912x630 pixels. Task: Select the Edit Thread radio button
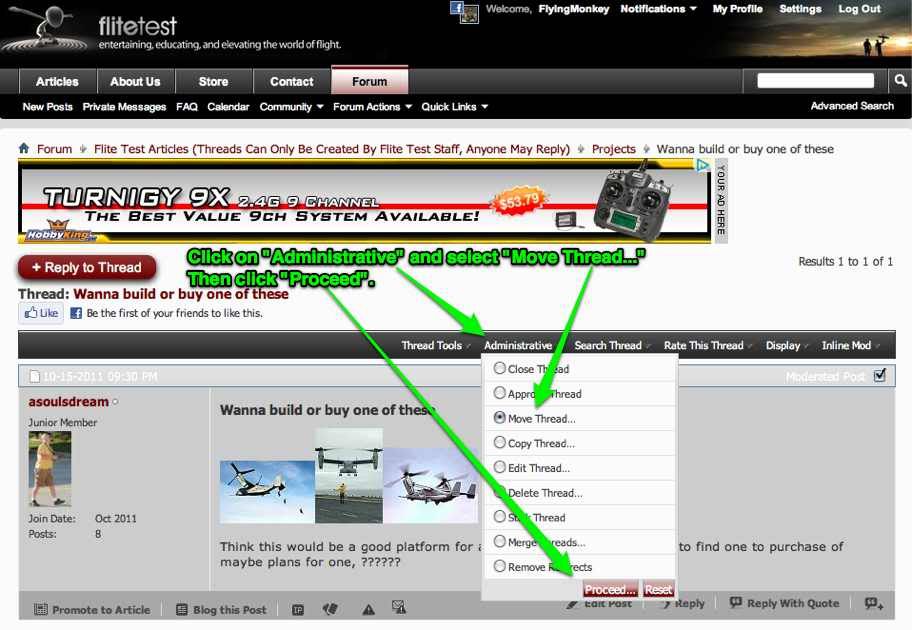[x=499, y=467]
